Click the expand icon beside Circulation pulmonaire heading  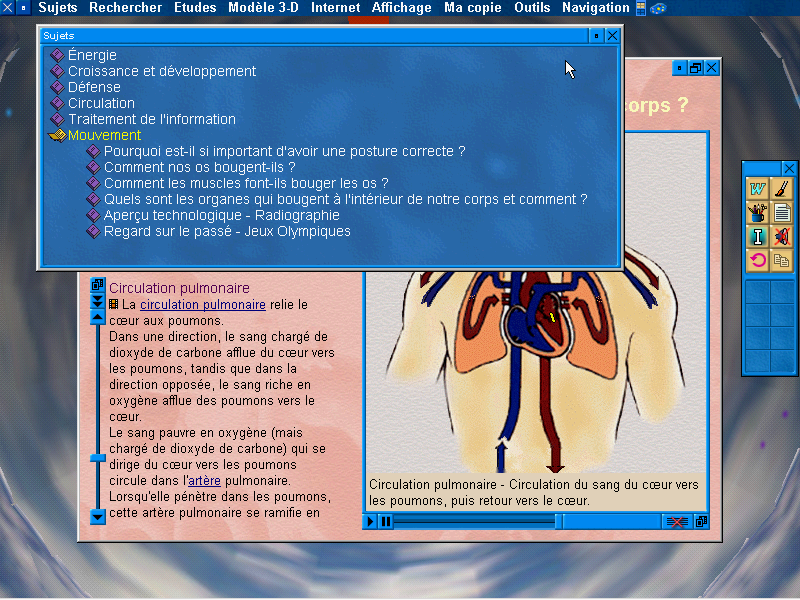coord(97,285)
